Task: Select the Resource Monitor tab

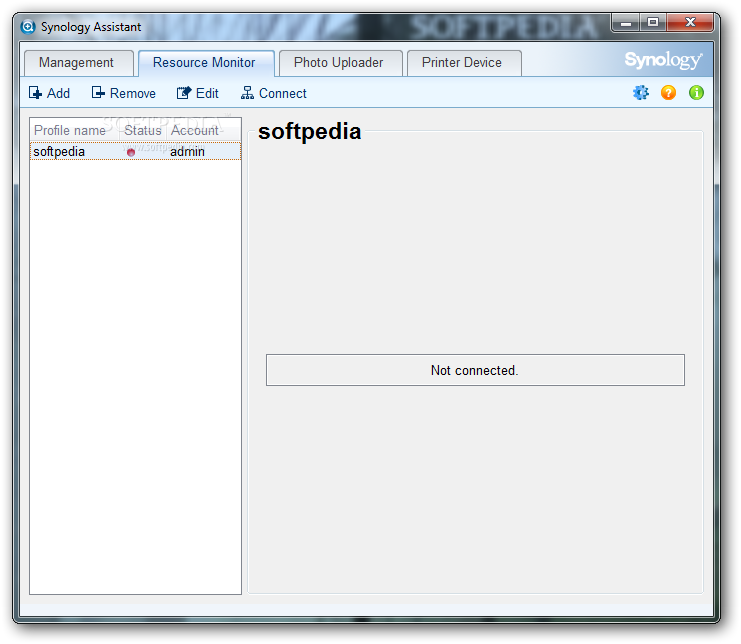Action: (206, 63)
